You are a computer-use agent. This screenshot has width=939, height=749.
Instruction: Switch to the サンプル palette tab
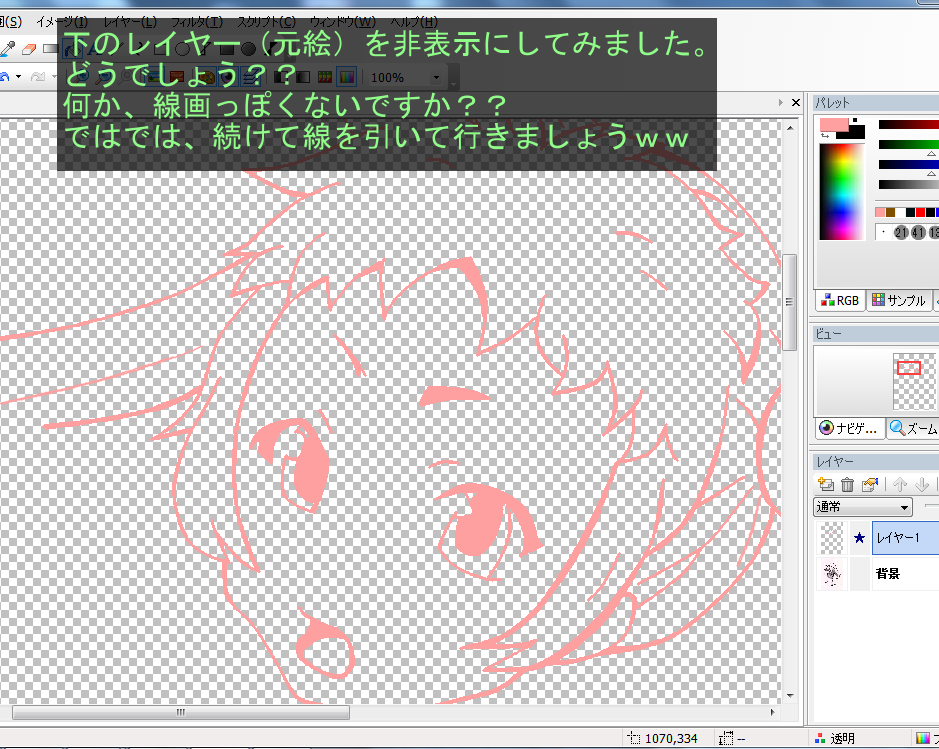coord(898,300)
